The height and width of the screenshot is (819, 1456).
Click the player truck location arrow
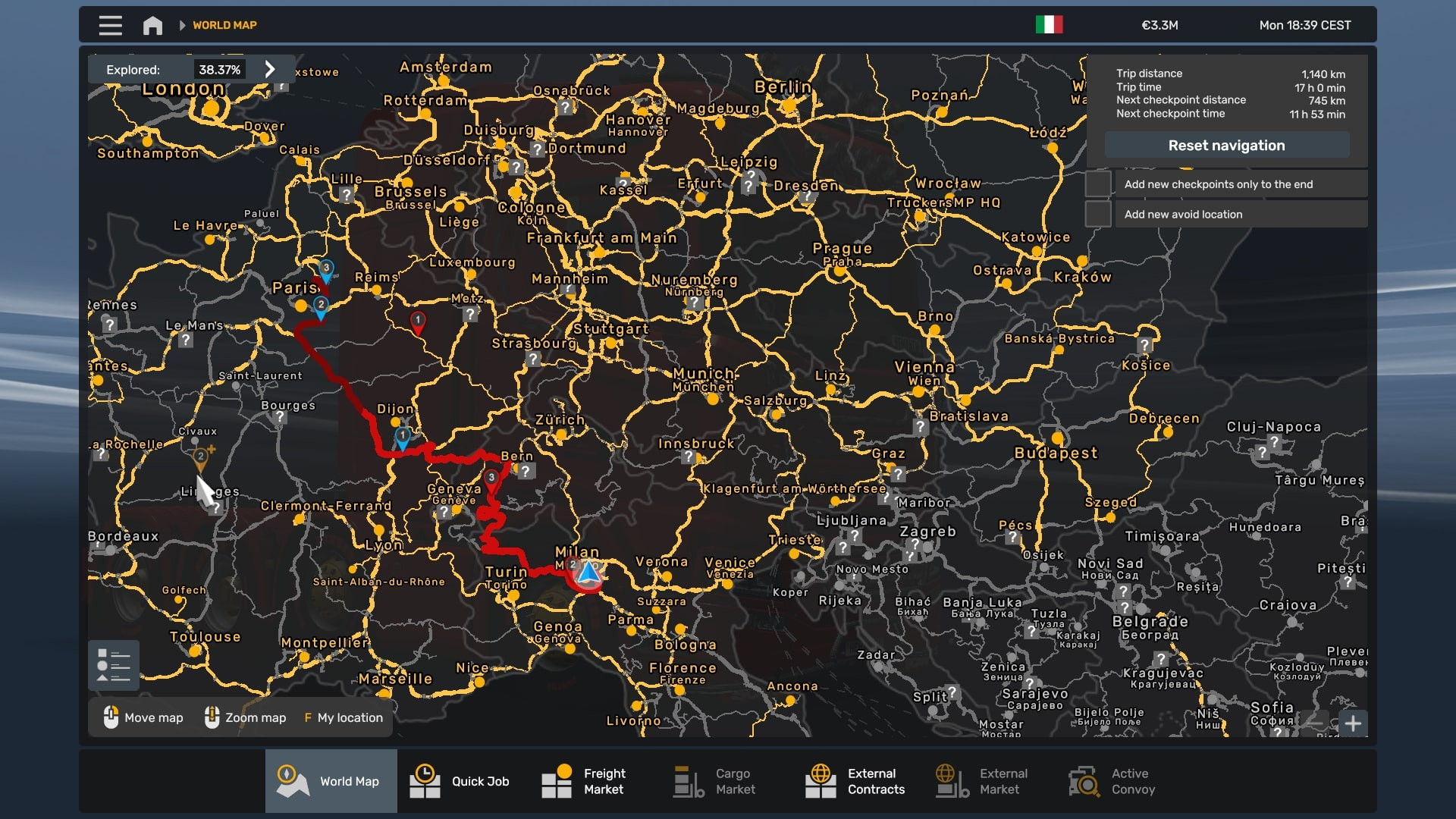pos(588,573)
